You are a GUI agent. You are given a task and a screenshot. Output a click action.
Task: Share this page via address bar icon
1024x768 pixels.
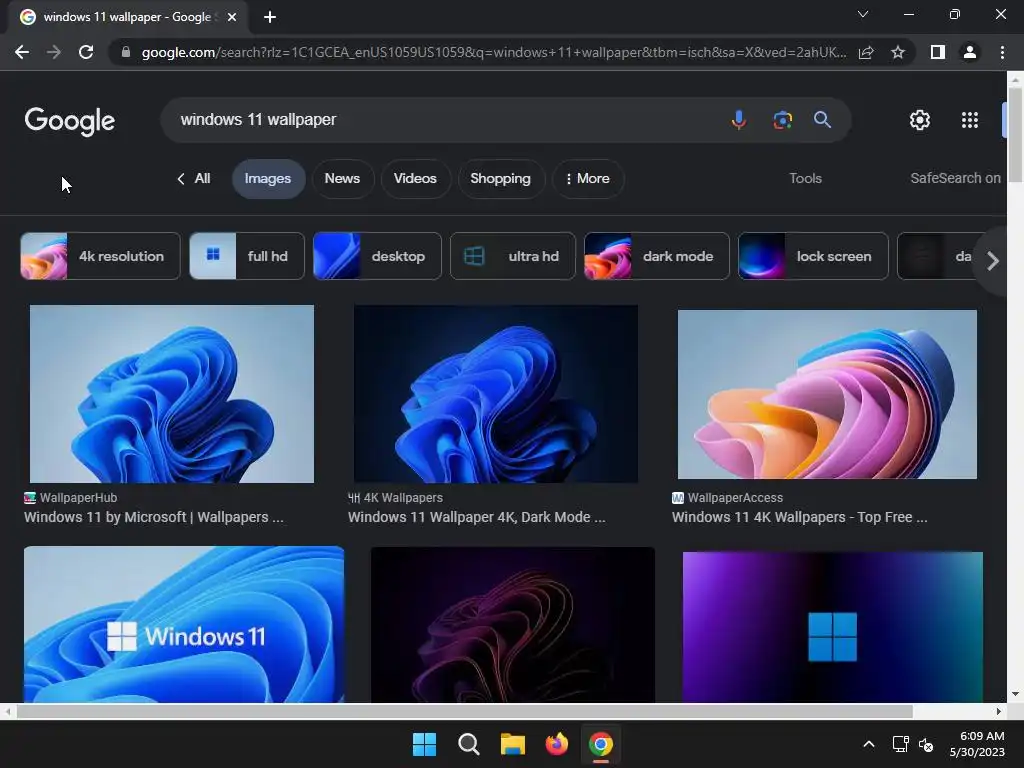point(866,52)
